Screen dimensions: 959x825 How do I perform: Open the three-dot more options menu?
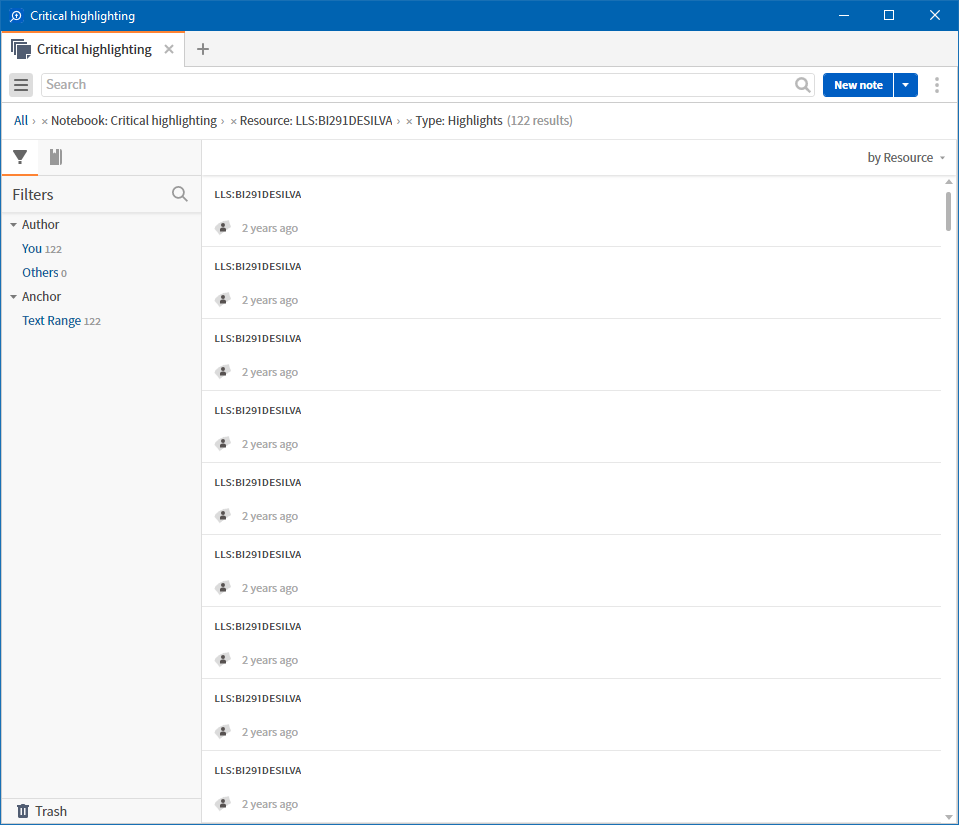click(x=936, y=84)
